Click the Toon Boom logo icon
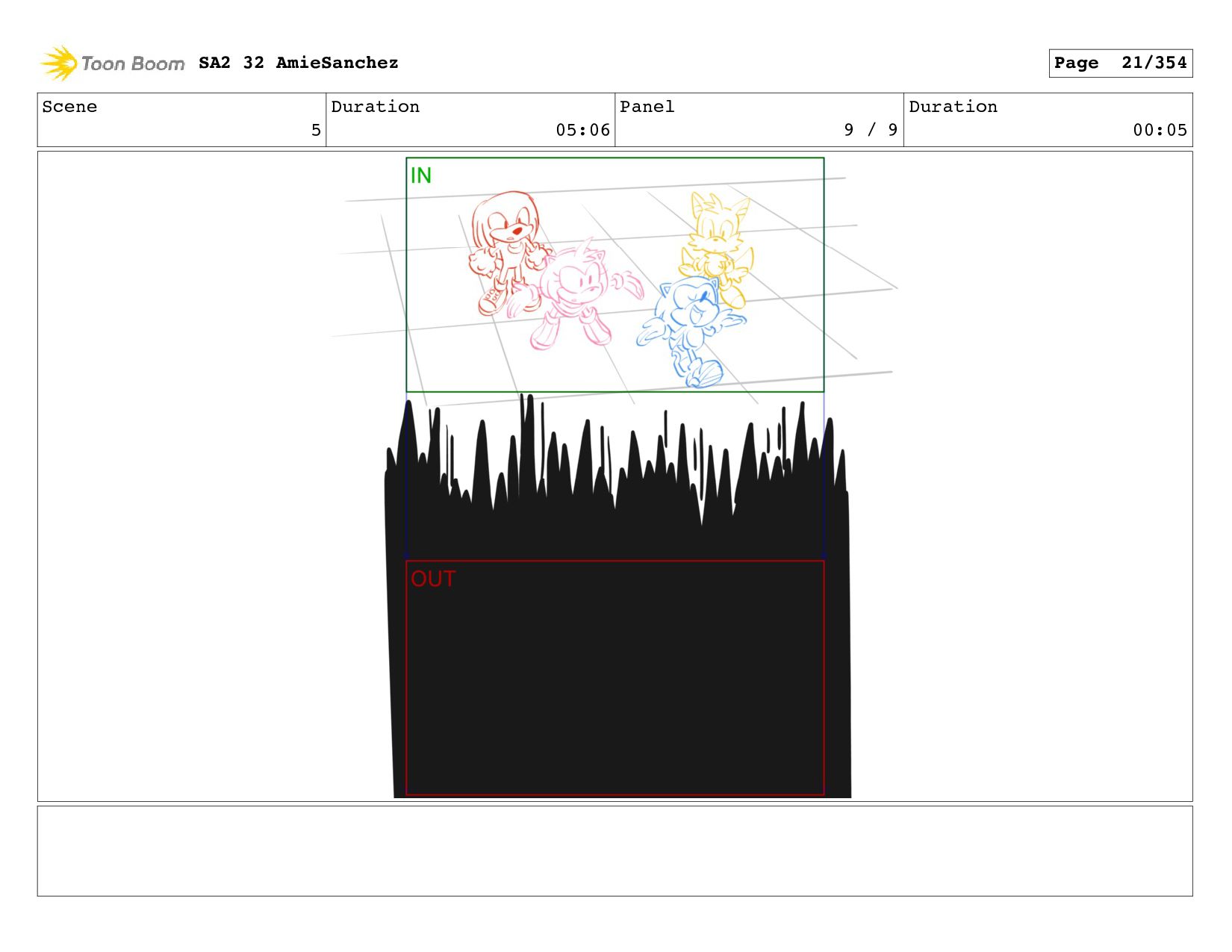 tap(58, 63)
